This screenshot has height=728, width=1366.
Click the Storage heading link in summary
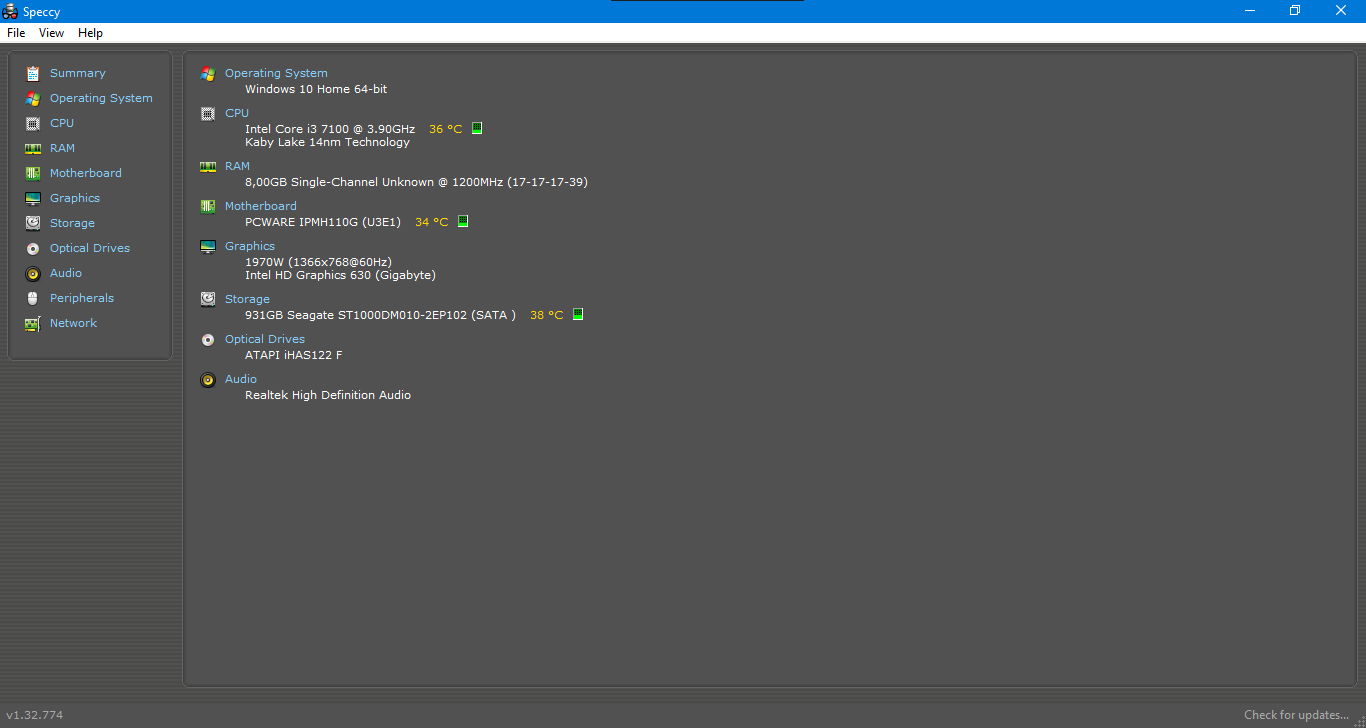tap(247, 299)
